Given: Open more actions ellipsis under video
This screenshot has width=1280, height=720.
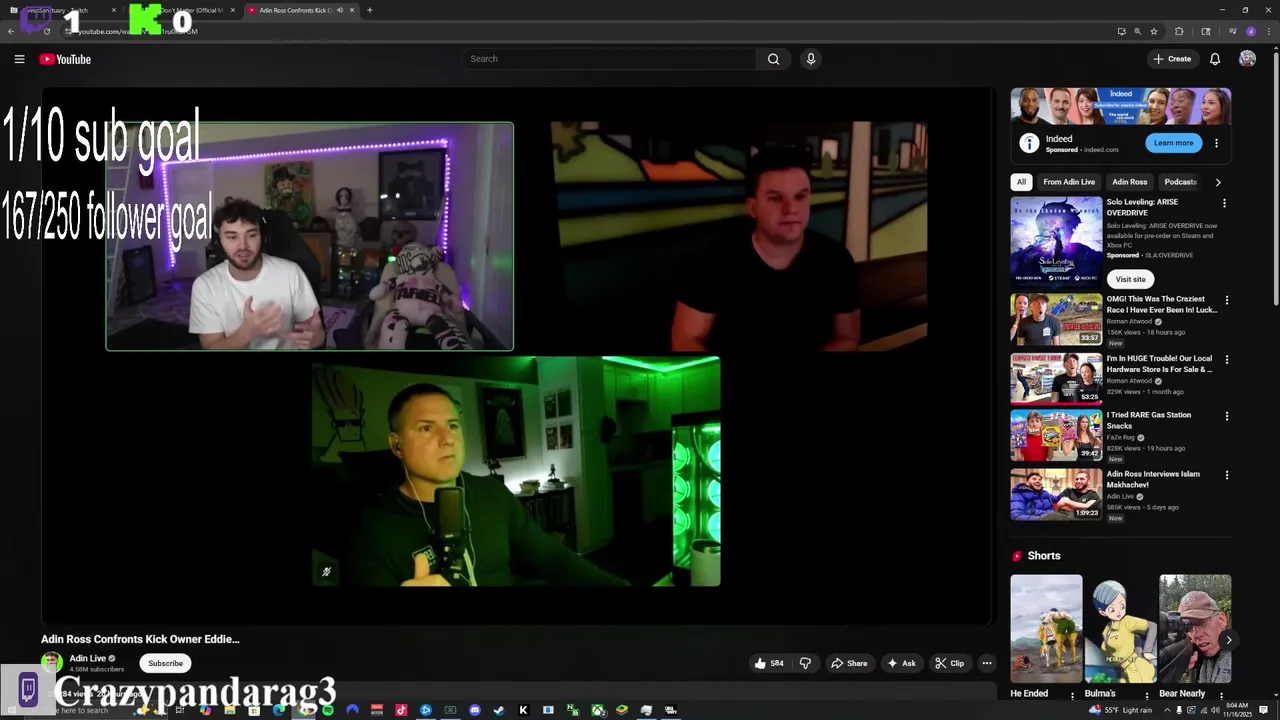Looking at the screenshot, I should [x=987, y=663].
